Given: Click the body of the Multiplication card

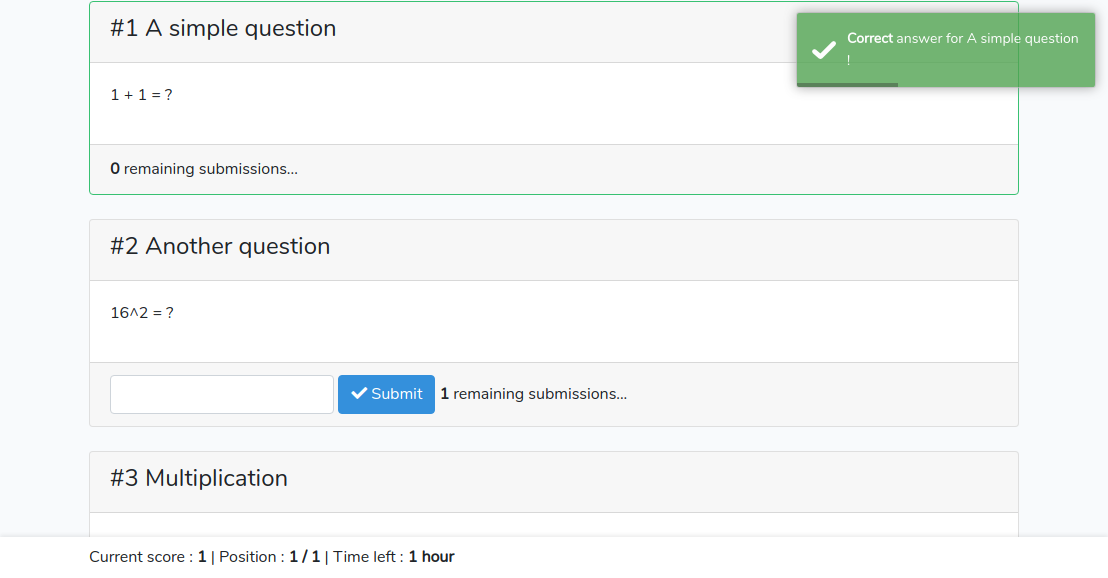Looking at the screenshot, I should coord(554,525).
